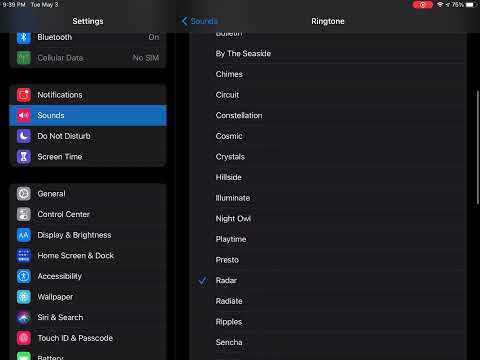
Task: Choose Presto ringtone
Action: pos(328,260)
